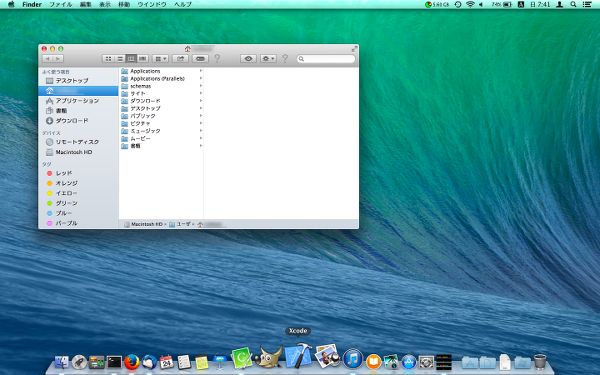Open the 表示 menu

(105, 5)
